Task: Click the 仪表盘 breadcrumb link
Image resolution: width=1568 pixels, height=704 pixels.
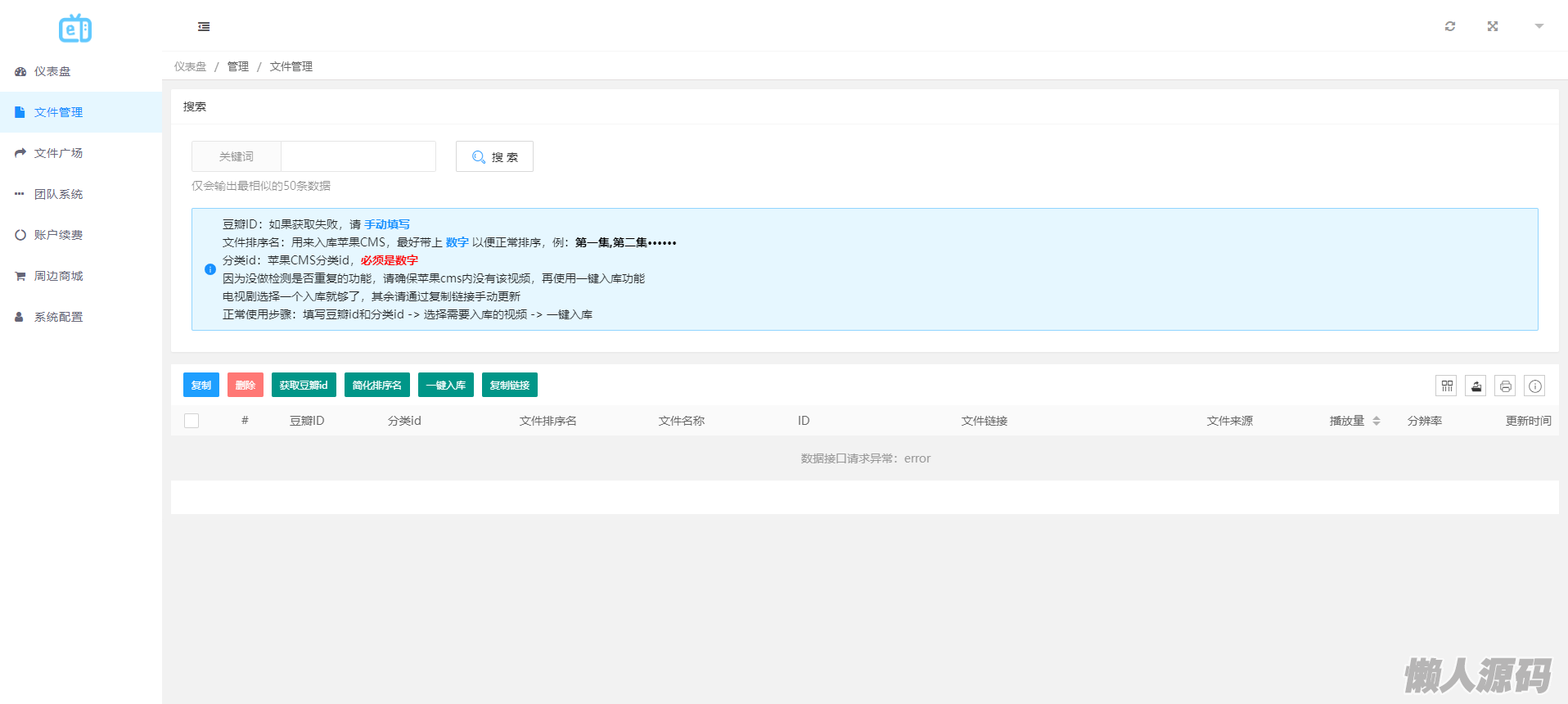Action: point(190,66)
